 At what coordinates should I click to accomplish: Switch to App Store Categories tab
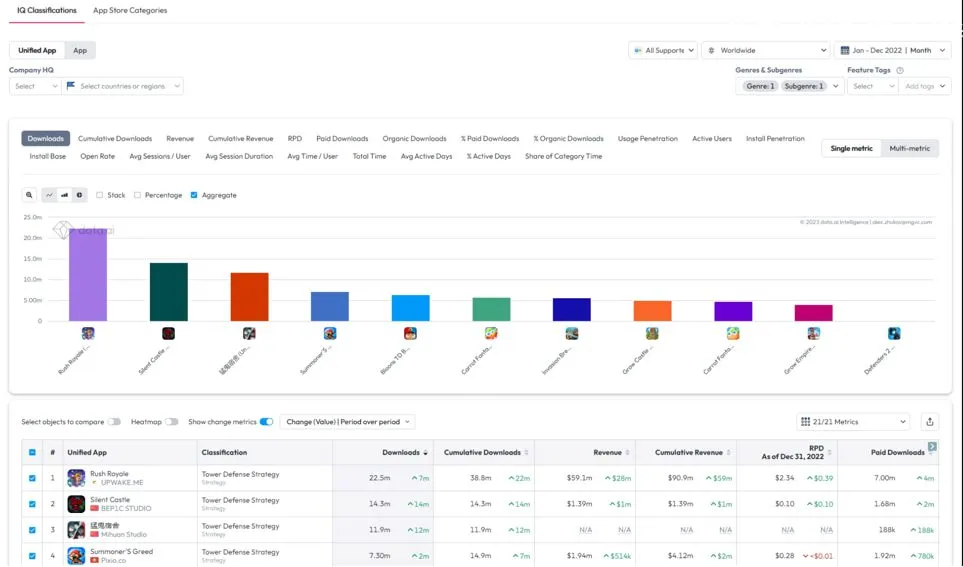pos(130,10)
